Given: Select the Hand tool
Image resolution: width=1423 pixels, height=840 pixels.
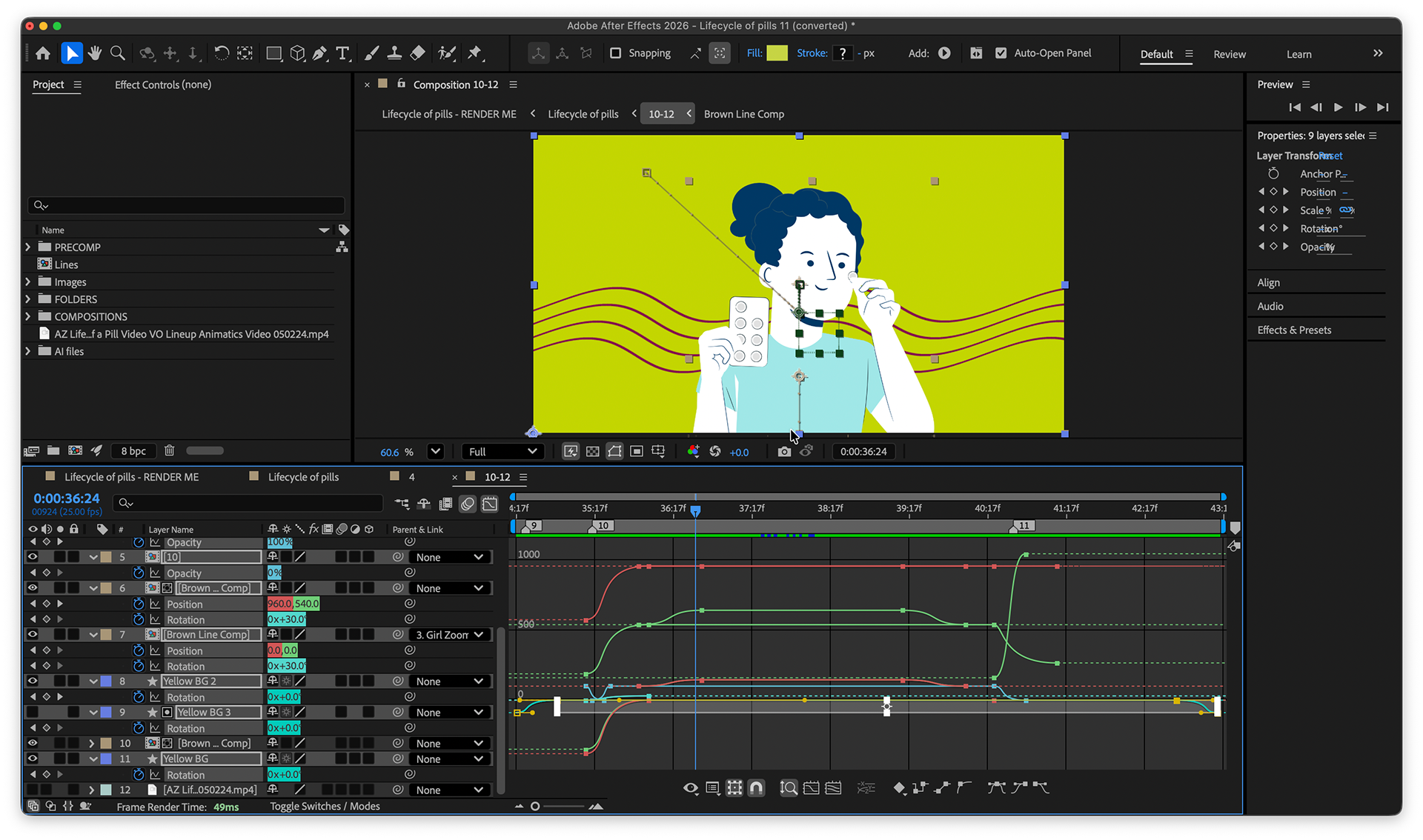Looking at the screenshot, I should click(x=95, y=53).
